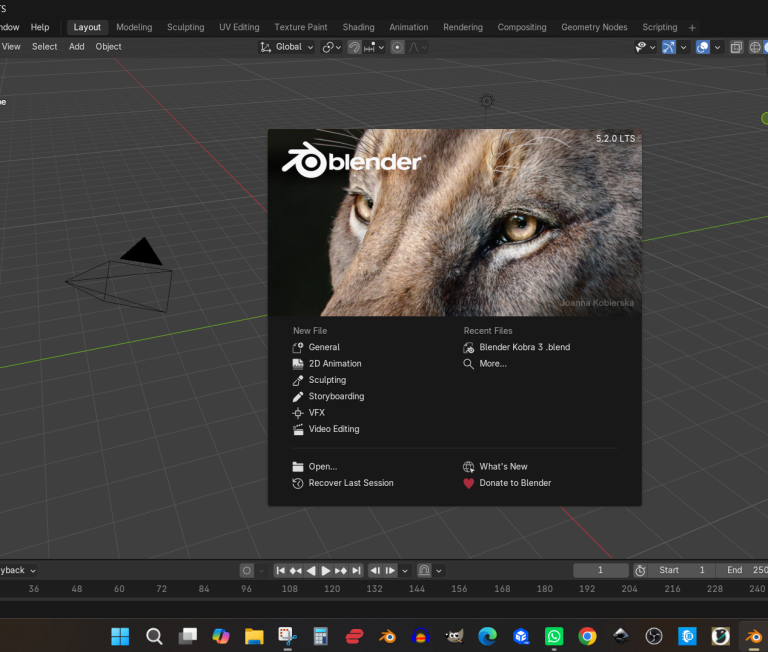768x652 pixels.
Task: Switch to the Animation workspace tab
Action: (408, 27)
